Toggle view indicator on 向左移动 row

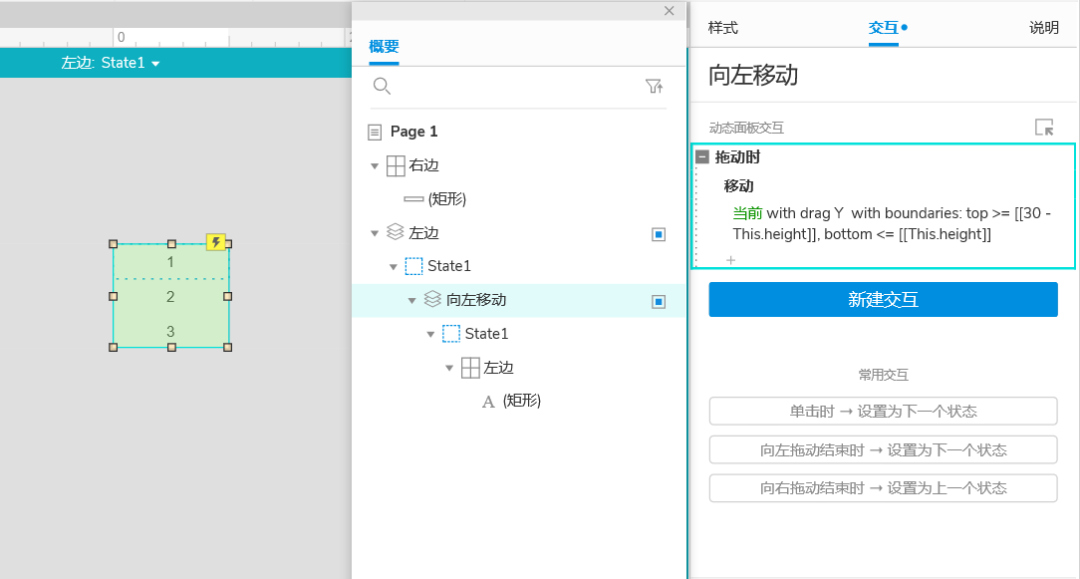pyautogui.click(x=658, y=302)
